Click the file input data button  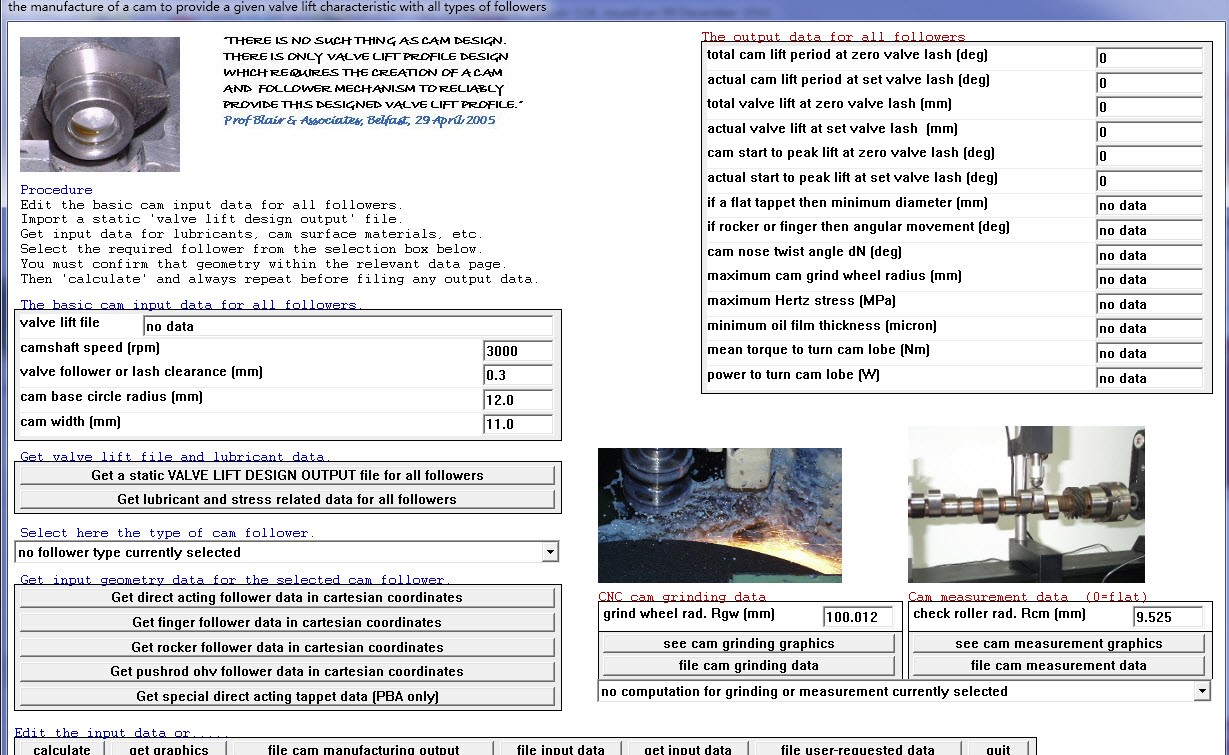click(560, 749)
